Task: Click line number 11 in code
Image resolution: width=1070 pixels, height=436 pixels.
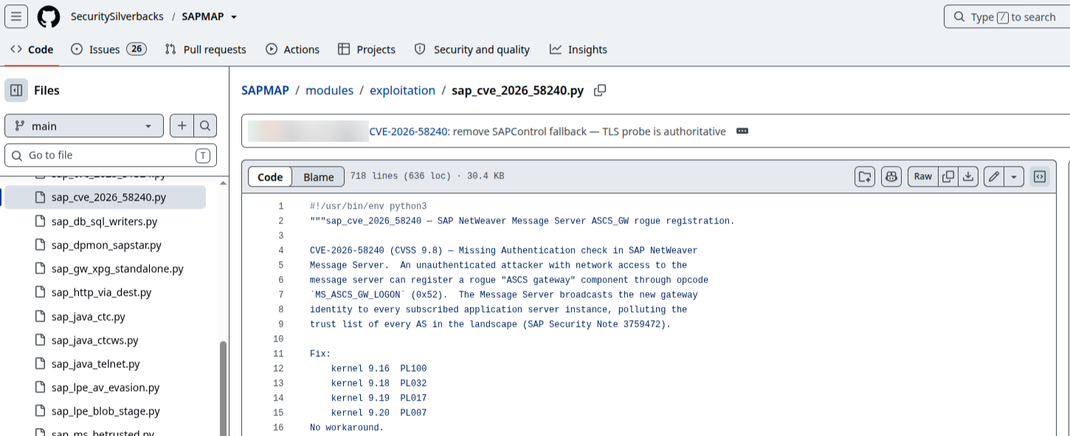Action: pos(278,353)
